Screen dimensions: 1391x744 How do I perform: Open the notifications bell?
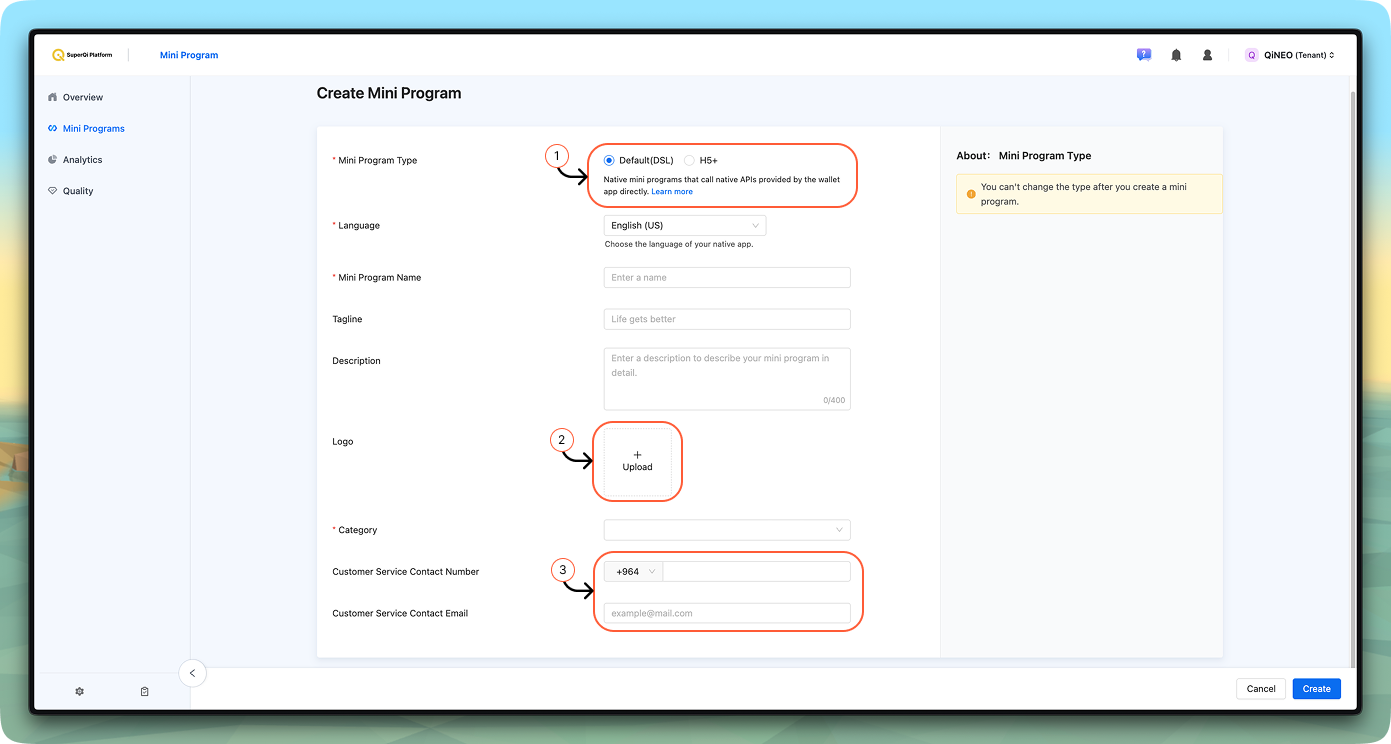1176,55
